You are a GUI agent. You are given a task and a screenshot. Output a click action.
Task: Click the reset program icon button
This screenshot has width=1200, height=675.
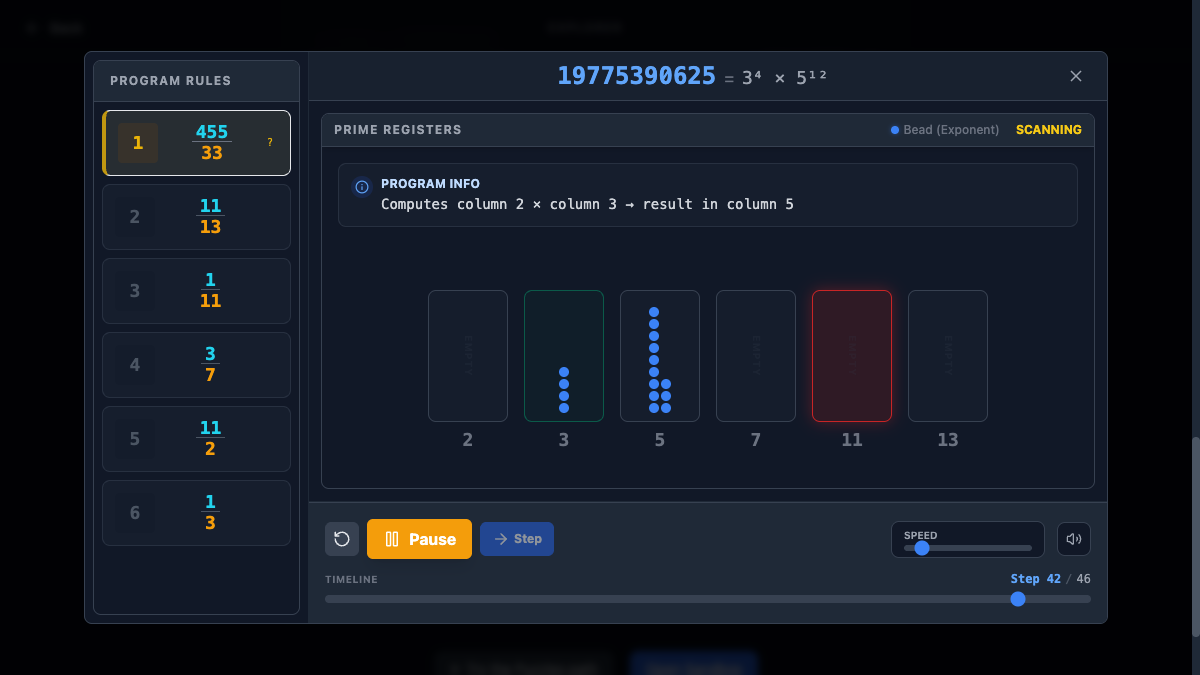[342, 539]
